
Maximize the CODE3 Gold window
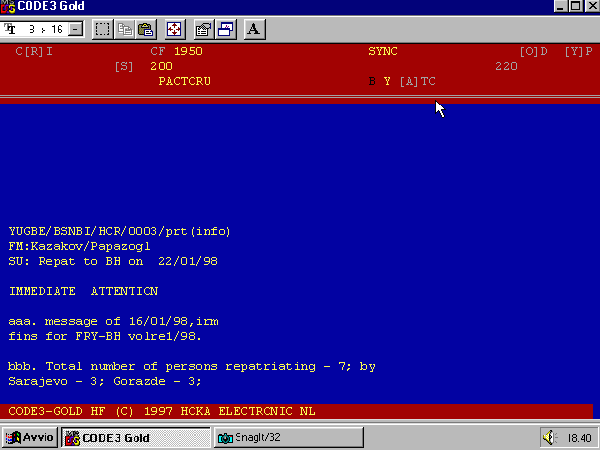(x=574, y=7)
